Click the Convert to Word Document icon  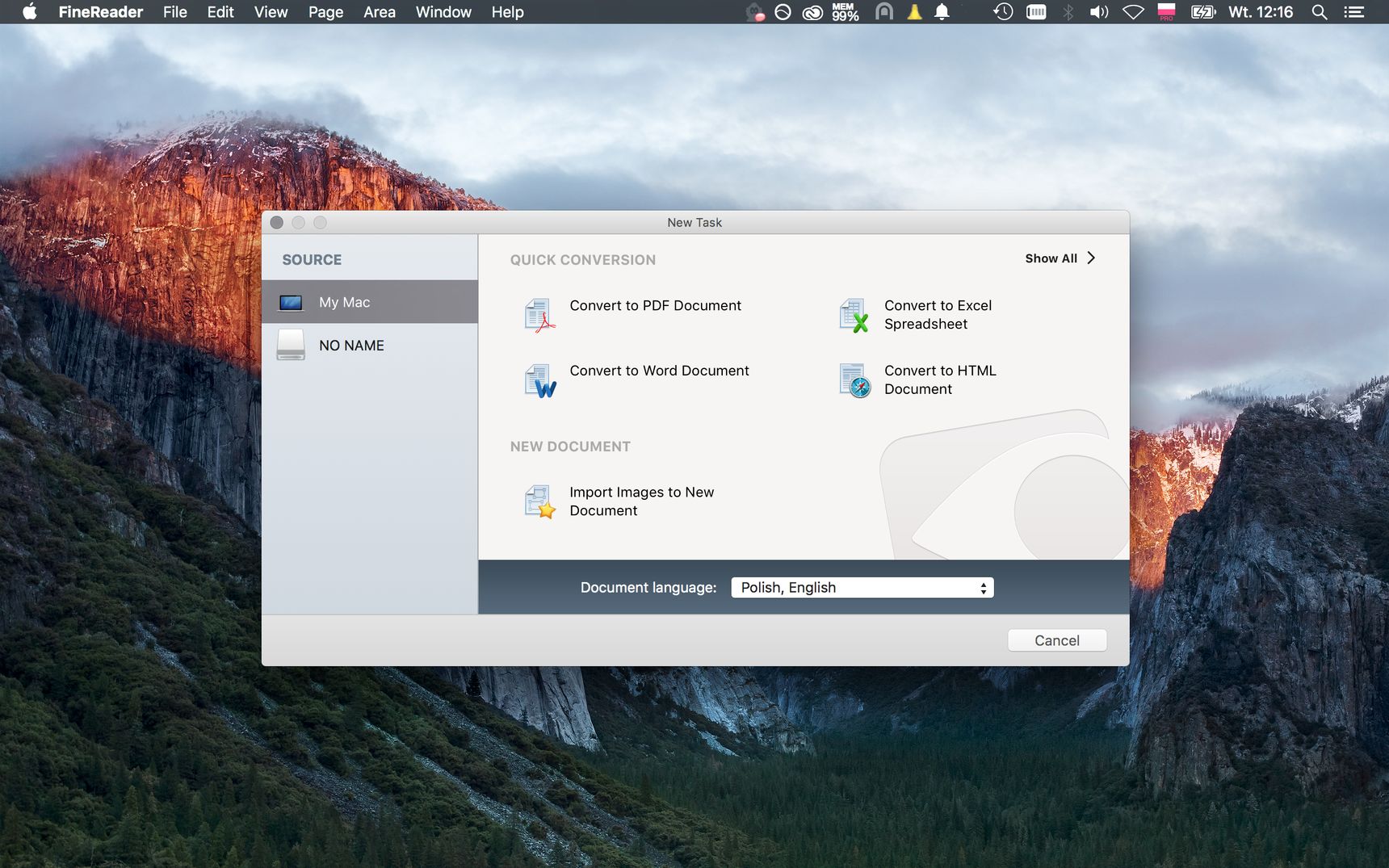point(540,381)
